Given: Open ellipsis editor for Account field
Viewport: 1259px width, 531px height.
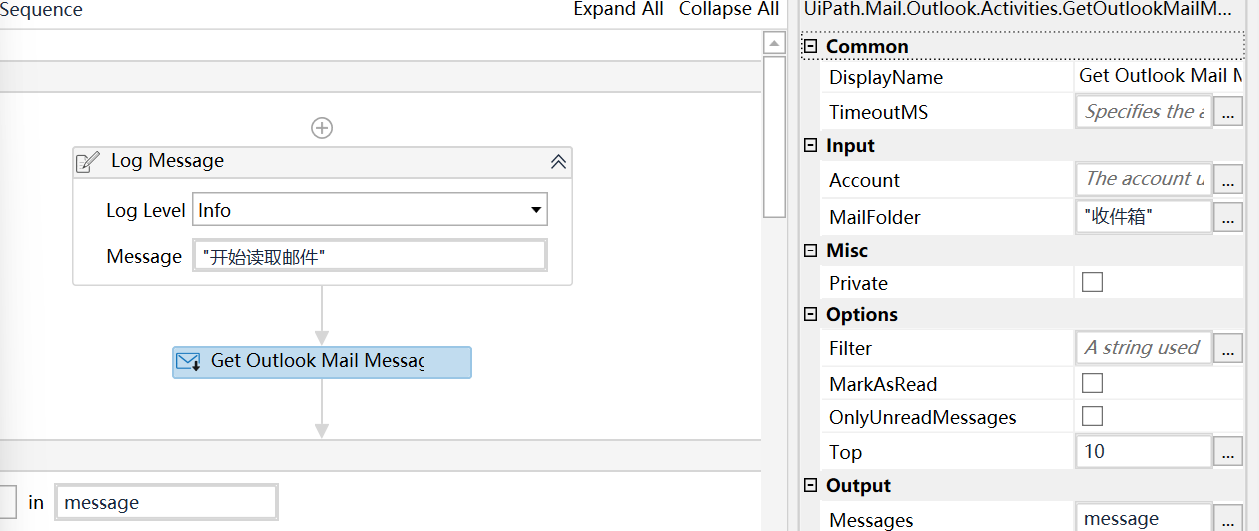Looking at the screenshot, I should (1228, 181).
